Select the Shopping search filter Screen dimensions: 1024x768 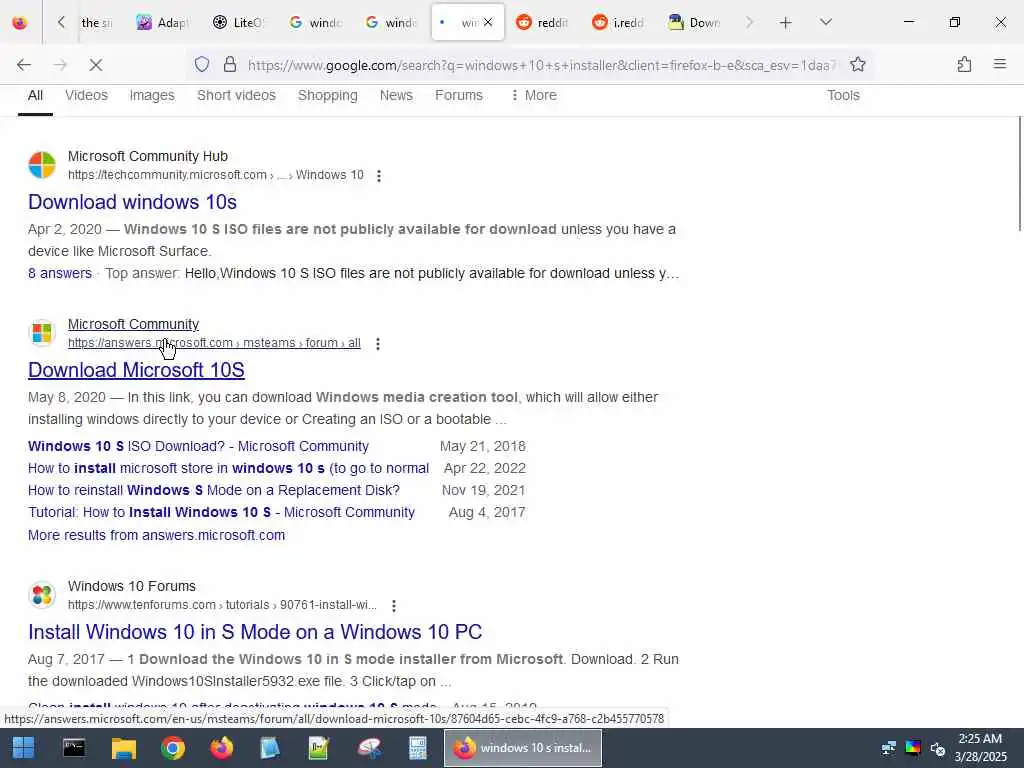pyautogui.click(x=328, y=95)
